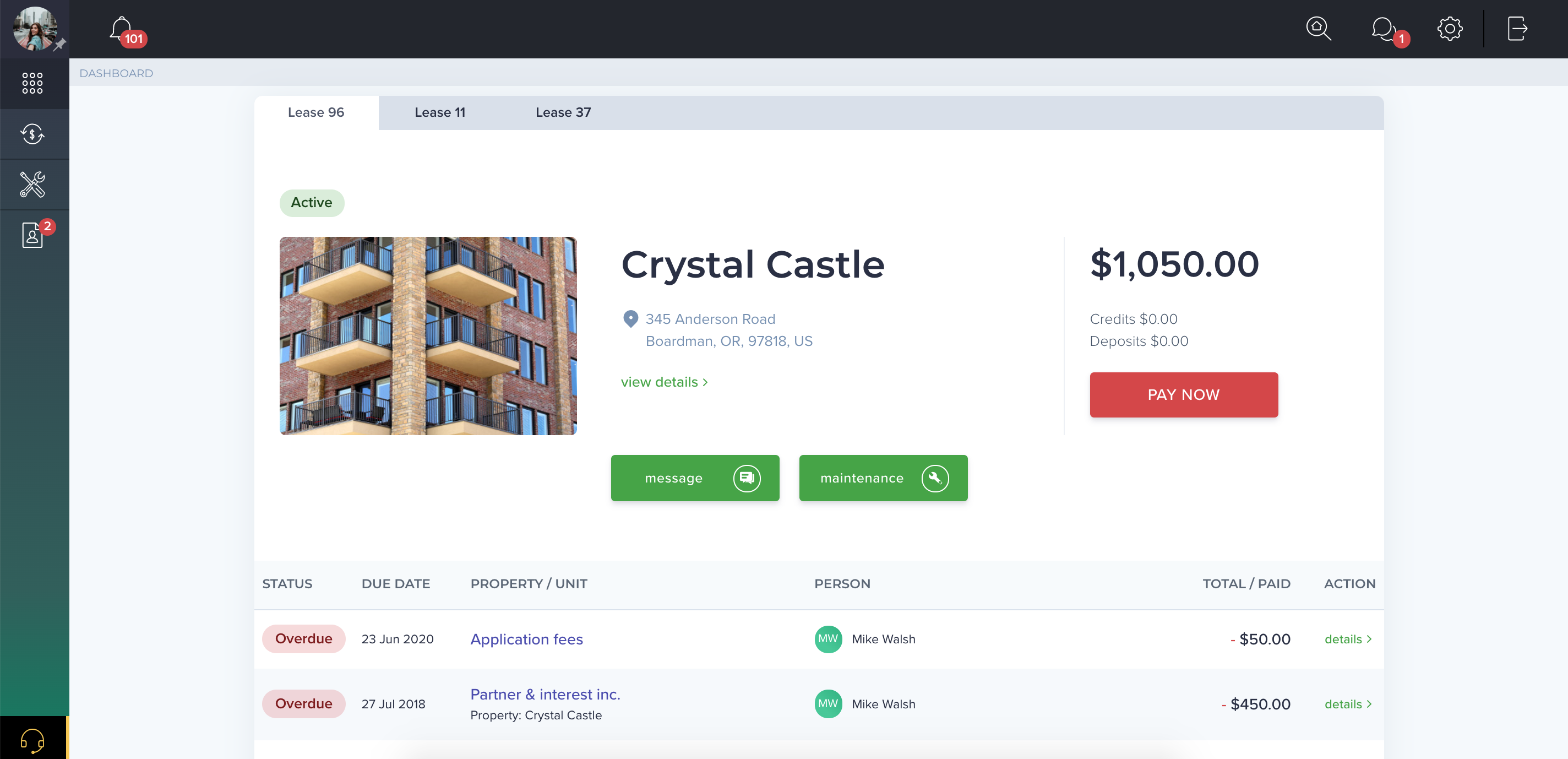Click the Property: Crystal Castle subtext
Image resolution: width=1568 pixels, height=759 pixels.
[x=536, y=715]
